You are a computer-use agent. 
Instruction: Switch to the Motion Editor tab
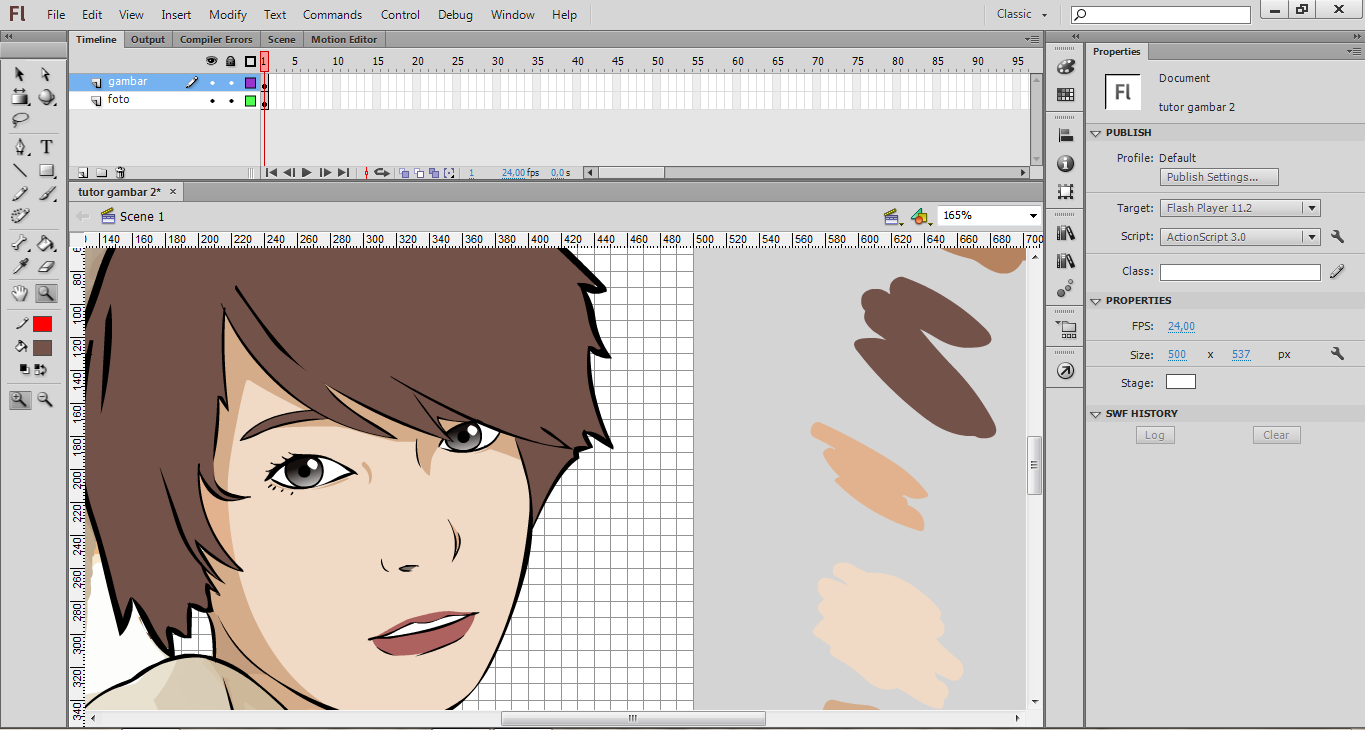344,40
